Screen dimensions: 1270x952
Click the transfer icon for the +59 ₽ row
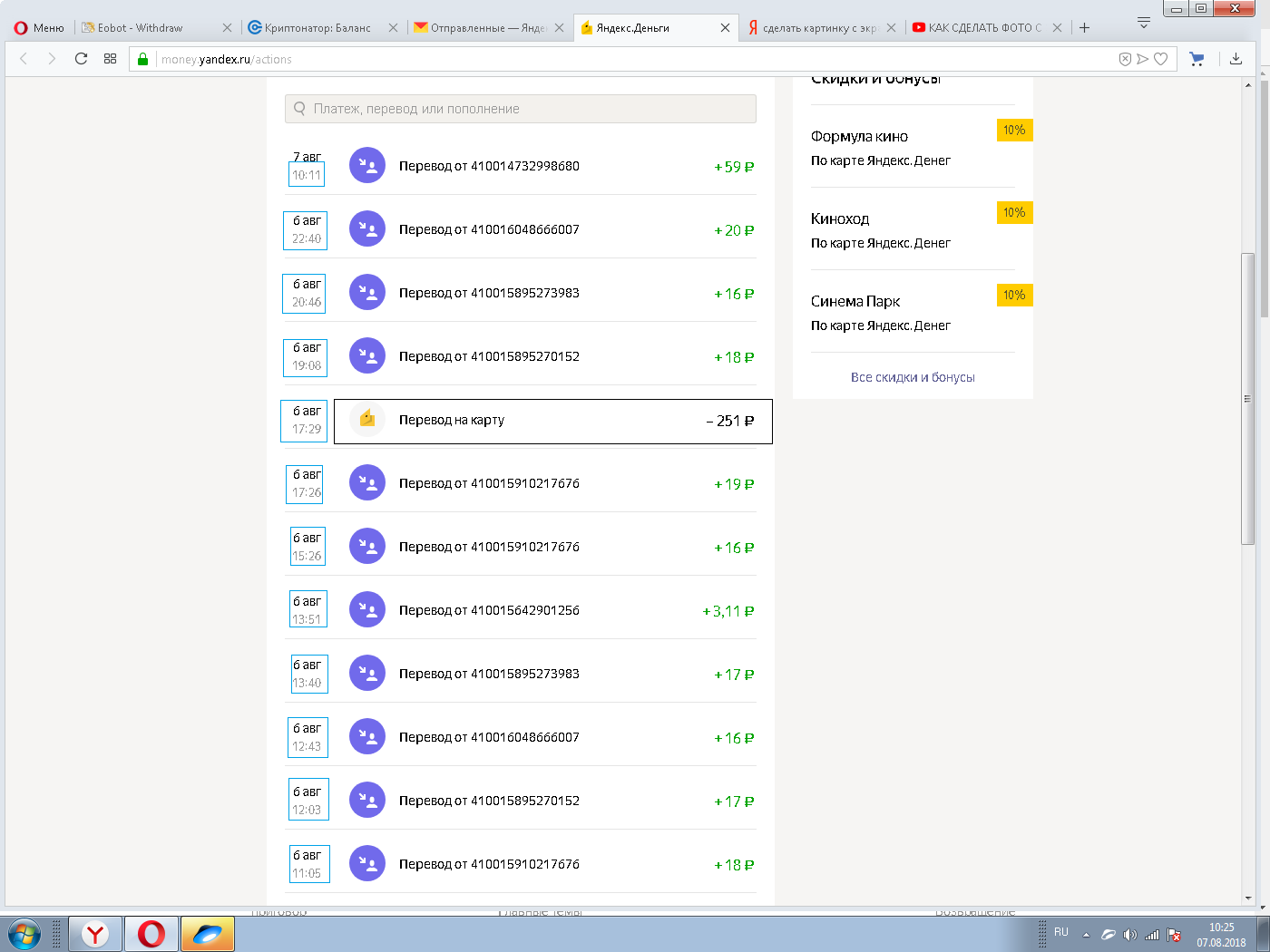point(367,165)
